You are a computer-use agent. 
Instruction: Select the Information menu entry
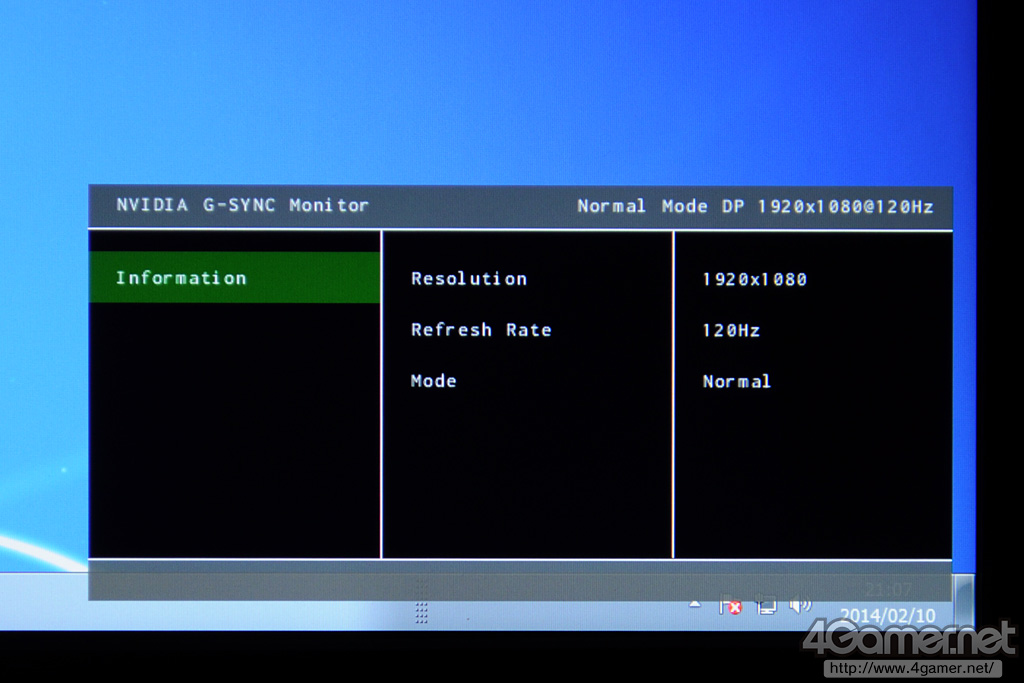point(234,278)
